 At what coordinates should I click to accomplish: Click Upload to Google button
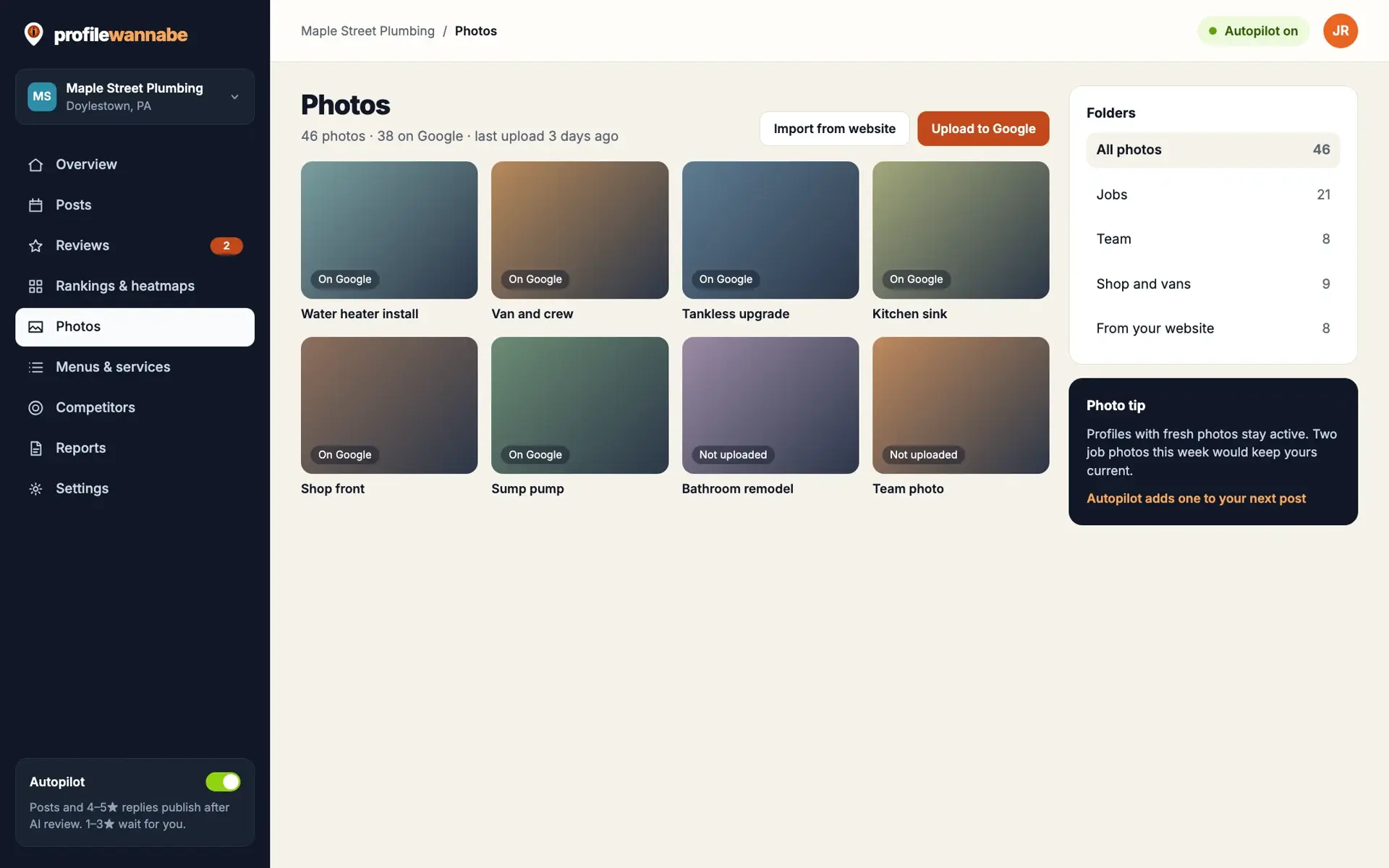click(983, 129)
